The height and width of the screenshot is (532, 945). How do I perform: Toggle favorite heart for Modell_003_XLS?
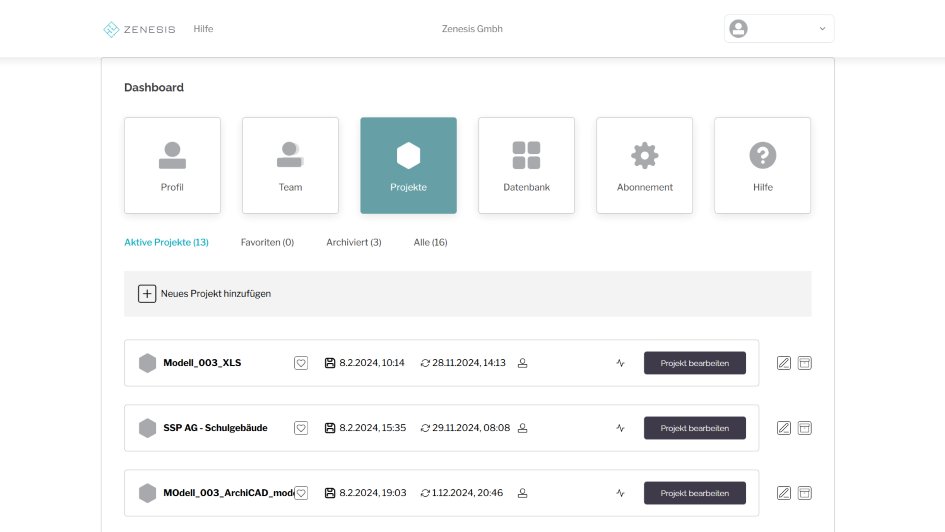click(x=301, y=363)
